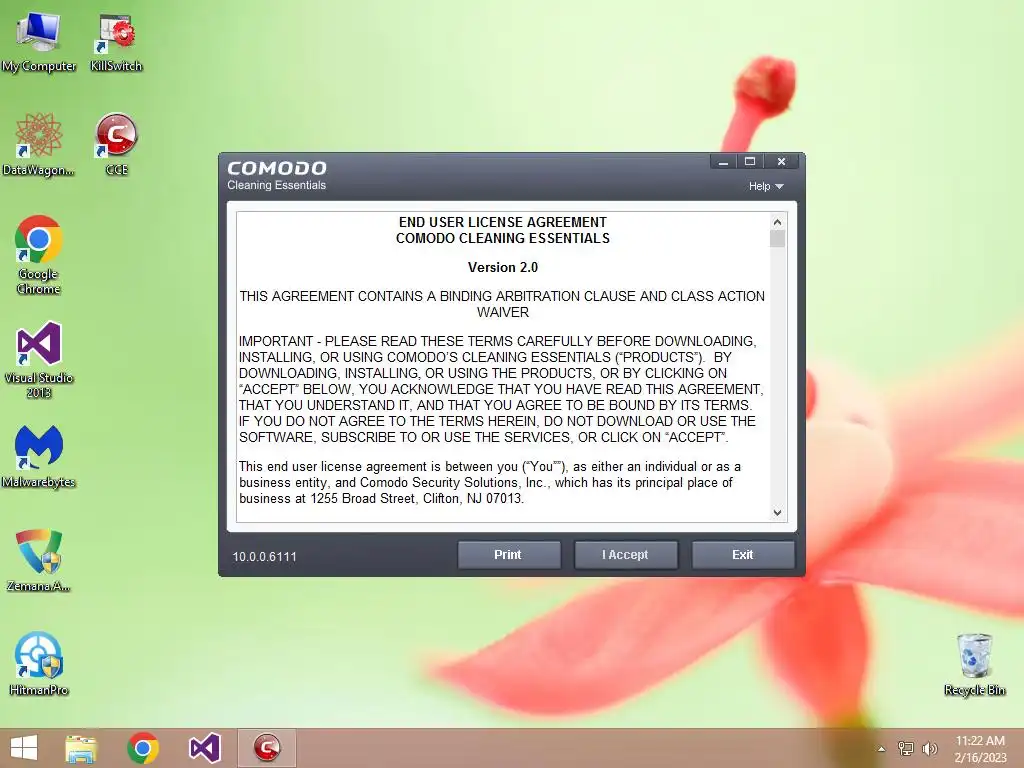Click the license scrollbar up arrow

[x=777, y=222]
